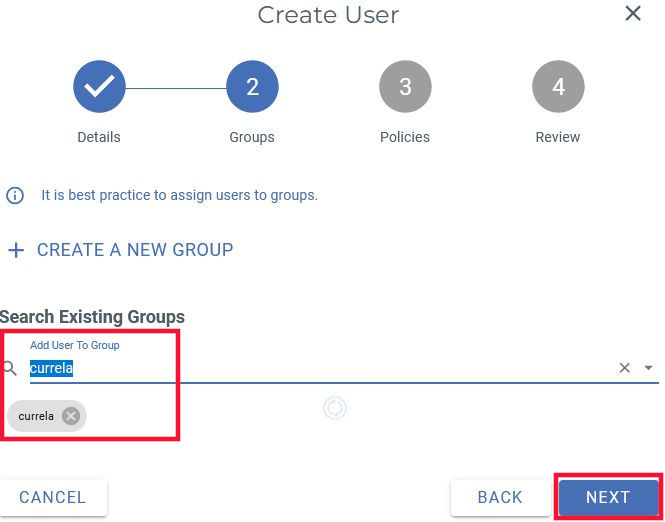This screenshot has width=665, height=522.
Task: Click the info icon beside best practice
Action: [15, 196]
